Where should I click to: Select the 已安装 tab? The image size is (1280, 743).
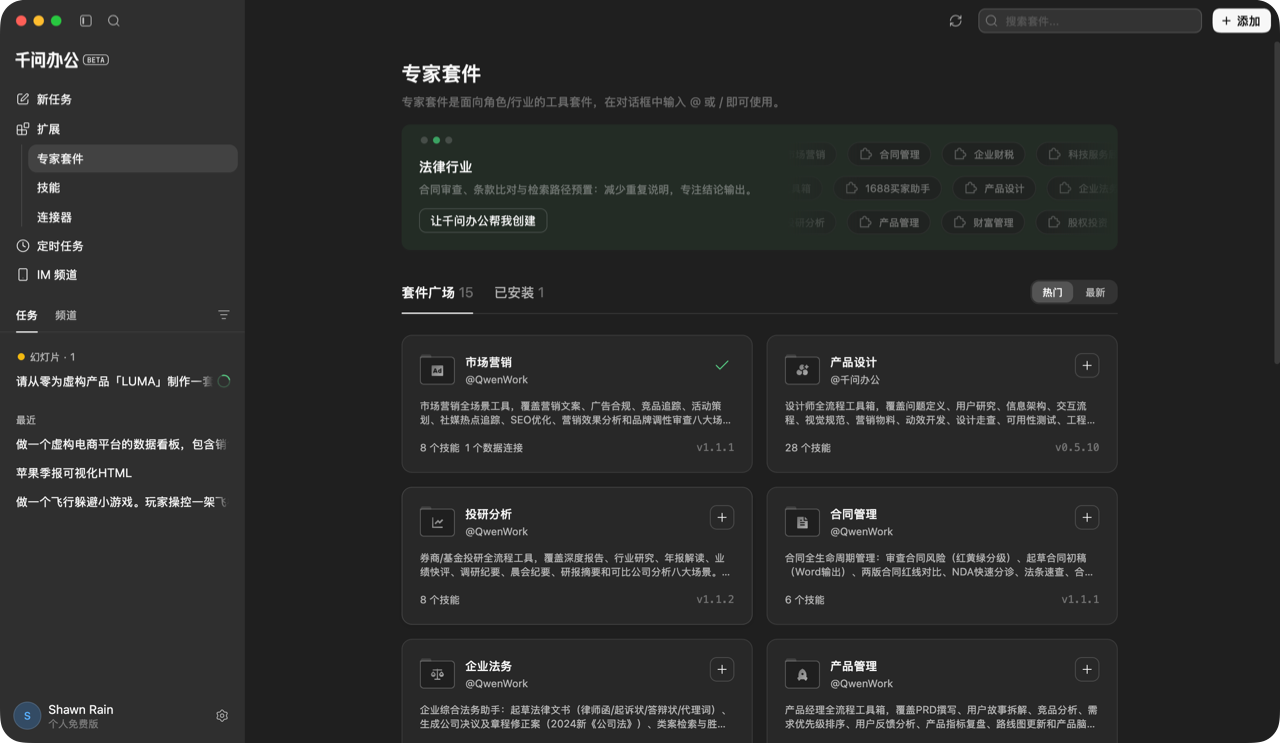(x=519, y=293)
